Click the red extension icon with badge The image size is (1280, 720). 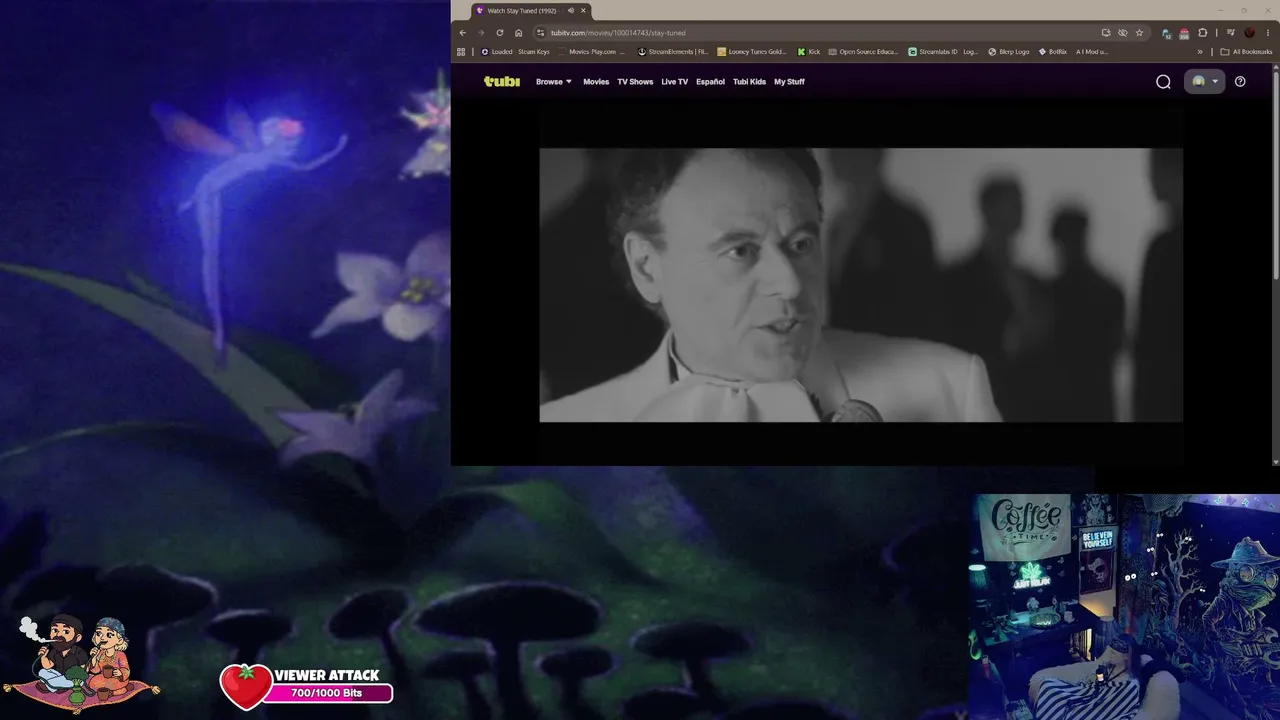1184,33
